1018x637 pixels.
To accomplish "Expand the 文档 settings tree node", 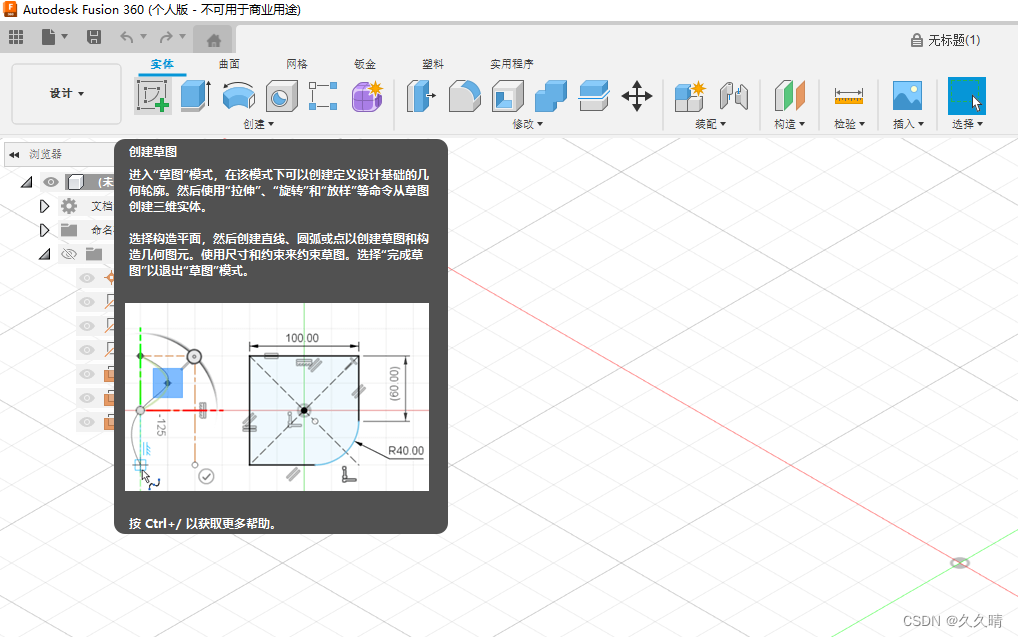I will click(x=44, y=206).
